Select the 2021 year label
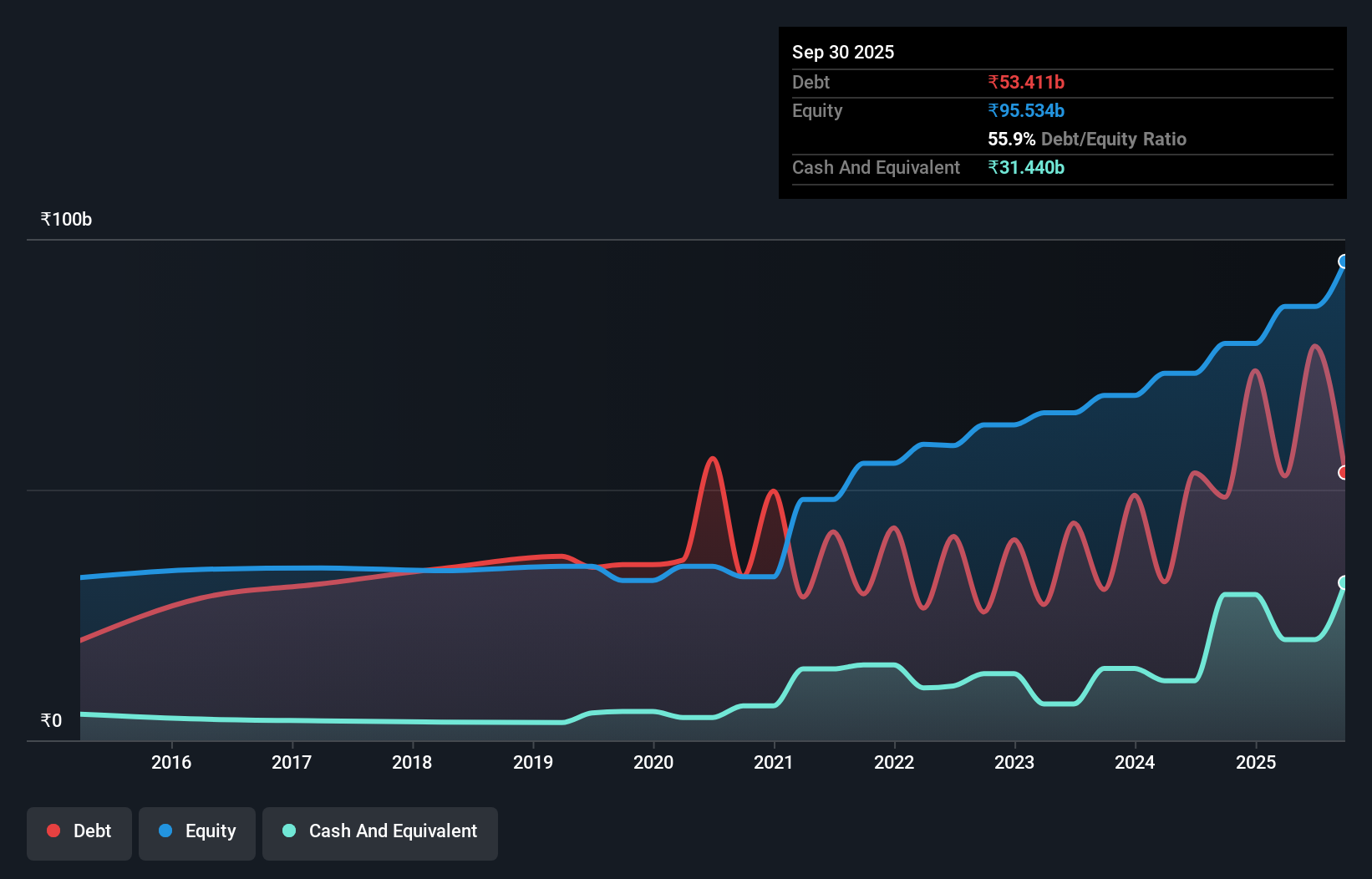The height and width of the screenshot is (879, 1372). pos(774,762)
